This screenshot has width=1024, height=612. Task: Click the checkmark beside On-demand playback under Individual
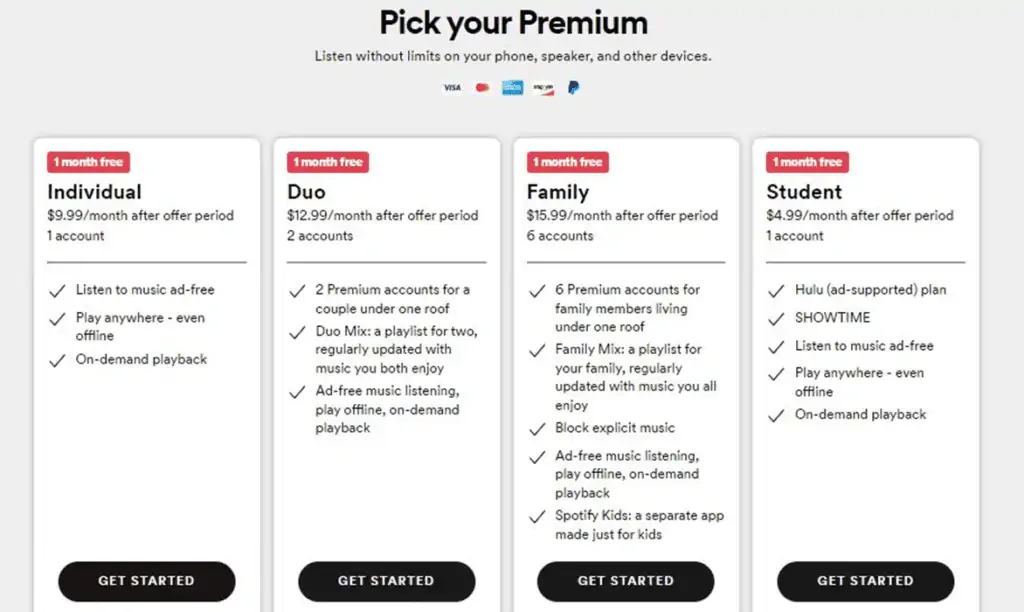pyautogui.click(x=57, y=359)
